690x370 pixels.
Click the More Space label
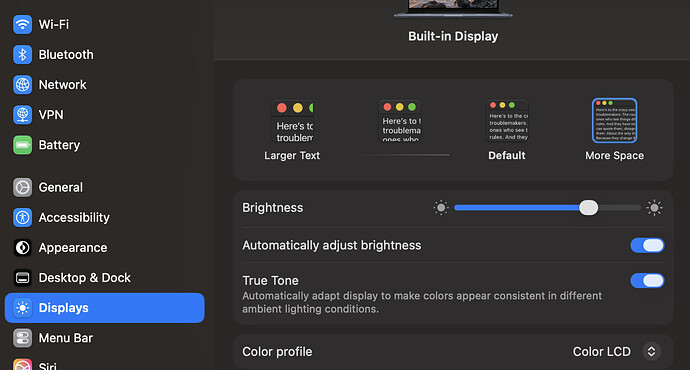click(x=614, y=155)
